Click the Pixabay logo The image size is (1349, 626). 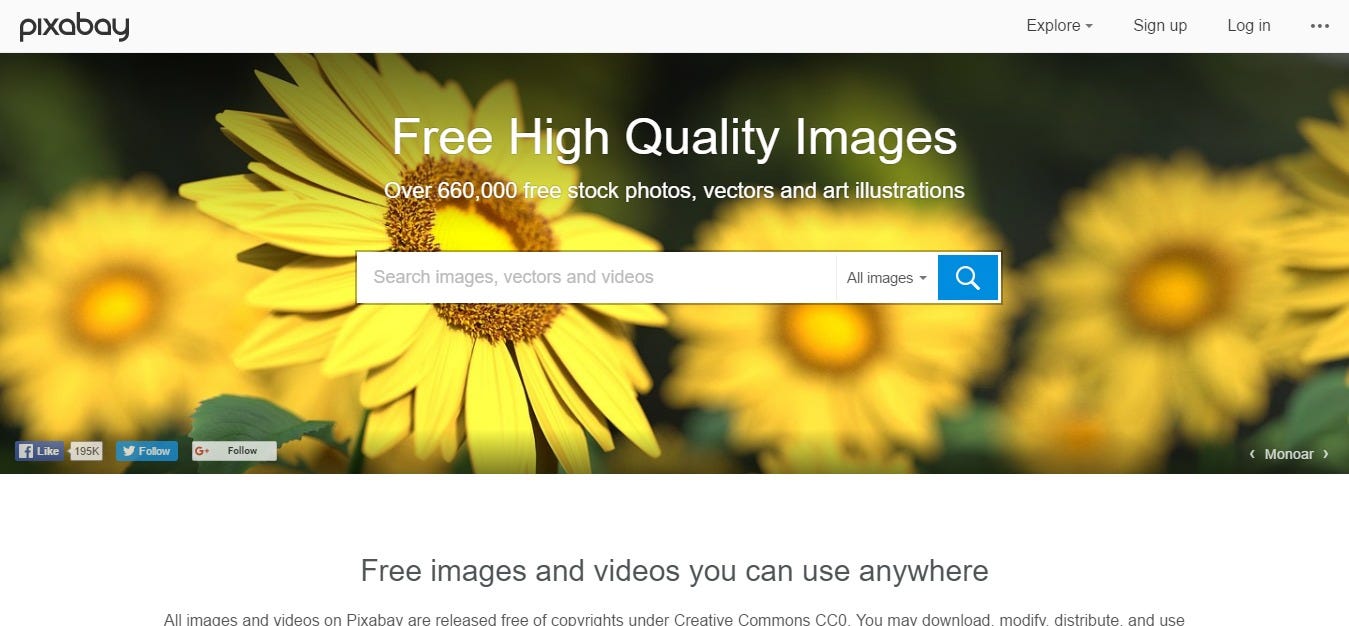74,27
